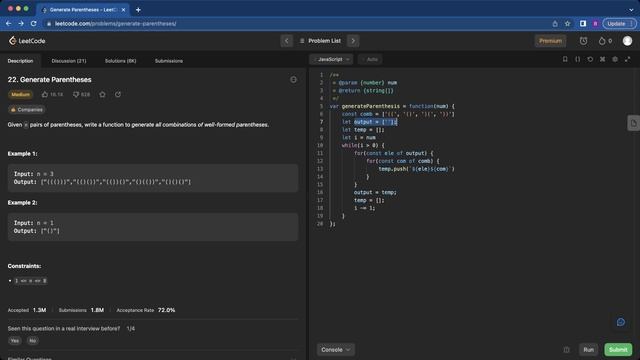Image resolution: width=640 pixels, height=360 pixels.
Task: Bookmark page with browser star icon
Action: [567, 24]
